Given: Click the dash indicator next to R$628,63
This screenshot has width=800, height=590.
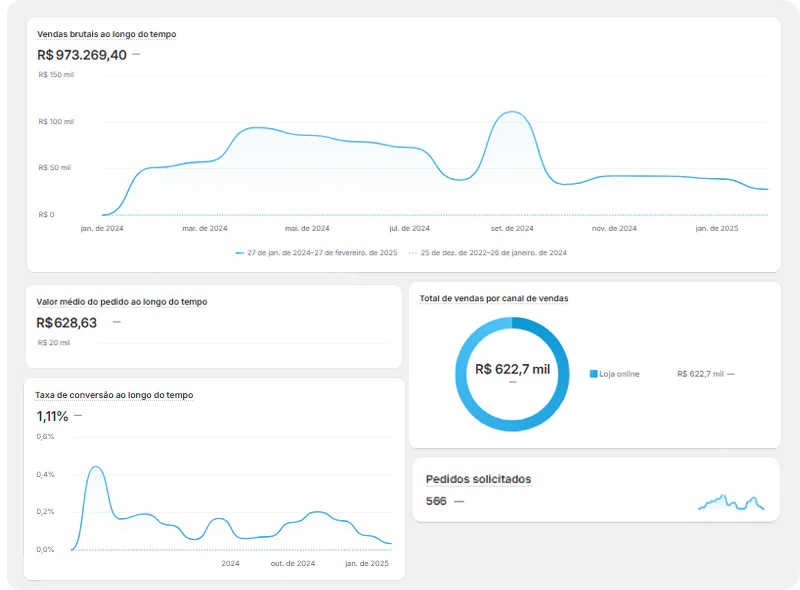Looking at the screenshot, I should pyautogui.click(x=116, y=323).
